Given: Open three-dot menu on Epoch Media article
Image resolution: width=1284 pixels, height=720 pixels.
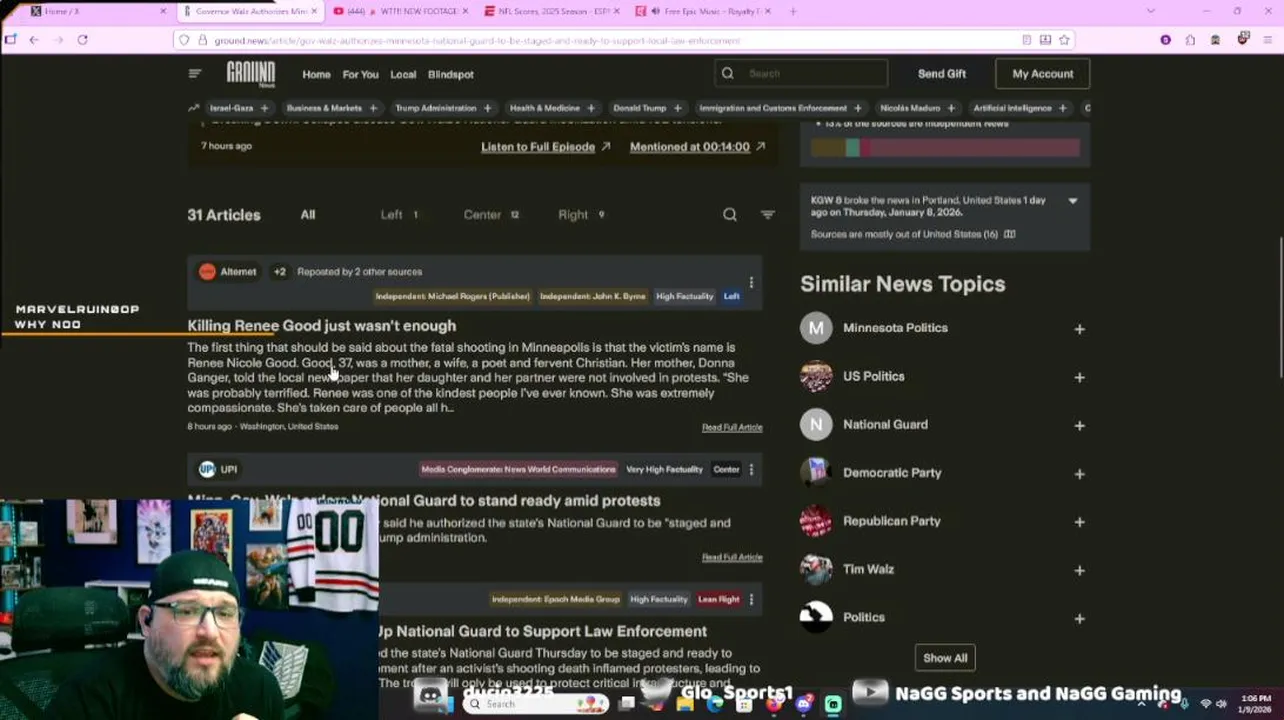Looking at the screenshot, I should pyautogui.click(x=751, y=599).
